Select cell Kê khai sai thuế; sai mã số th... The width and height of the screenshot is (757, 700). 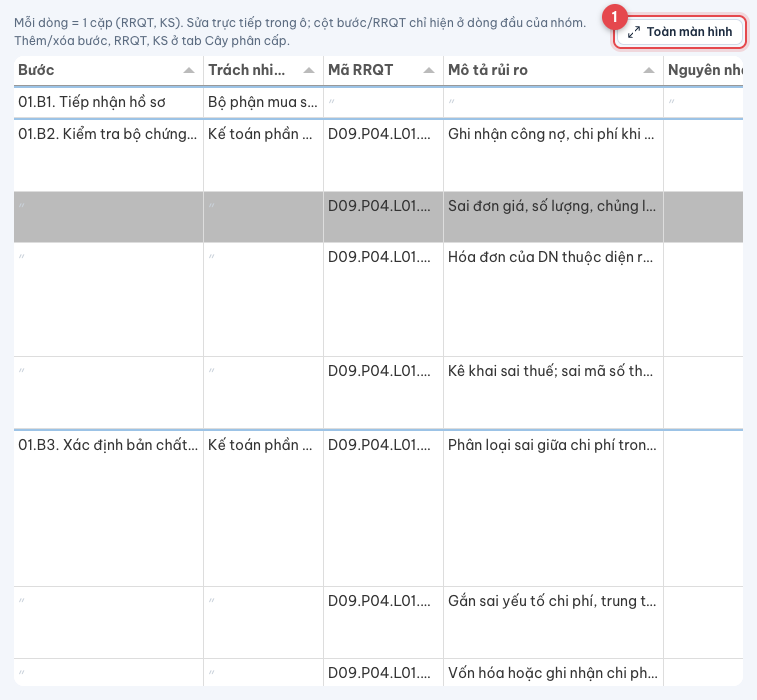pos(553,392)
